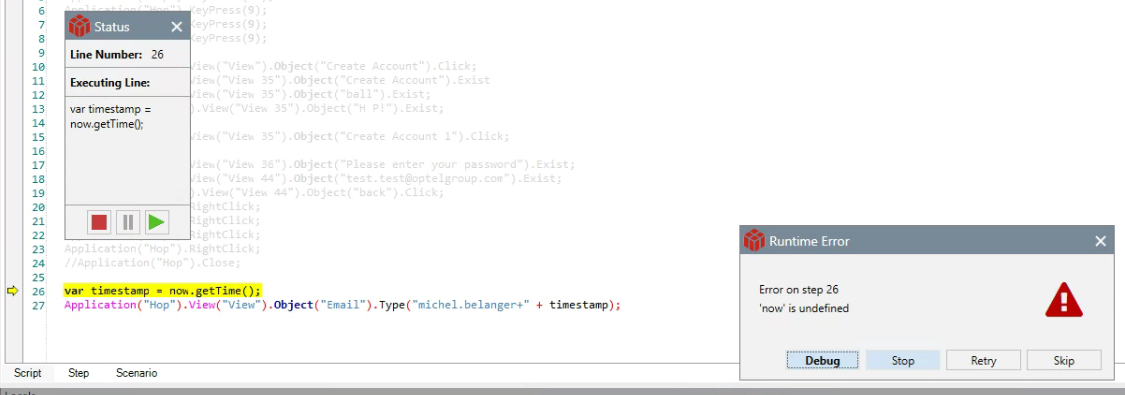Select the Scenario tab

tap(136, 373)
